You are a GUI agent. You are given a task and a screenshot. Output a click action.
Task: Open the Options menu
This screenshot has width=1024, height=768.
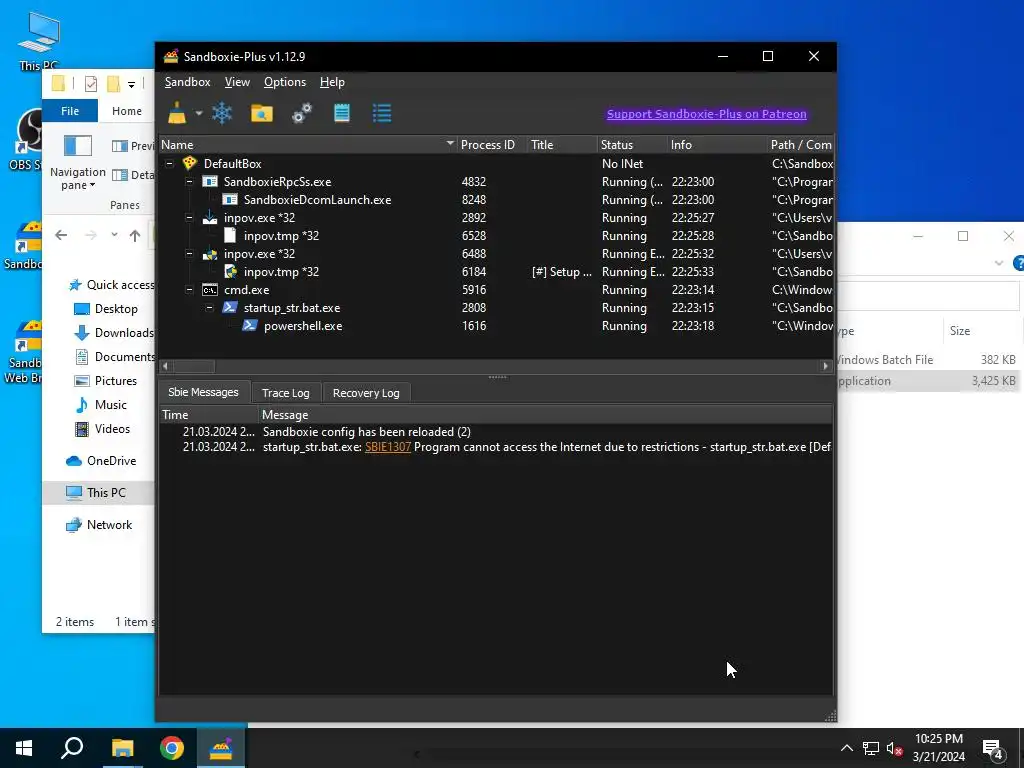(285, 82)
